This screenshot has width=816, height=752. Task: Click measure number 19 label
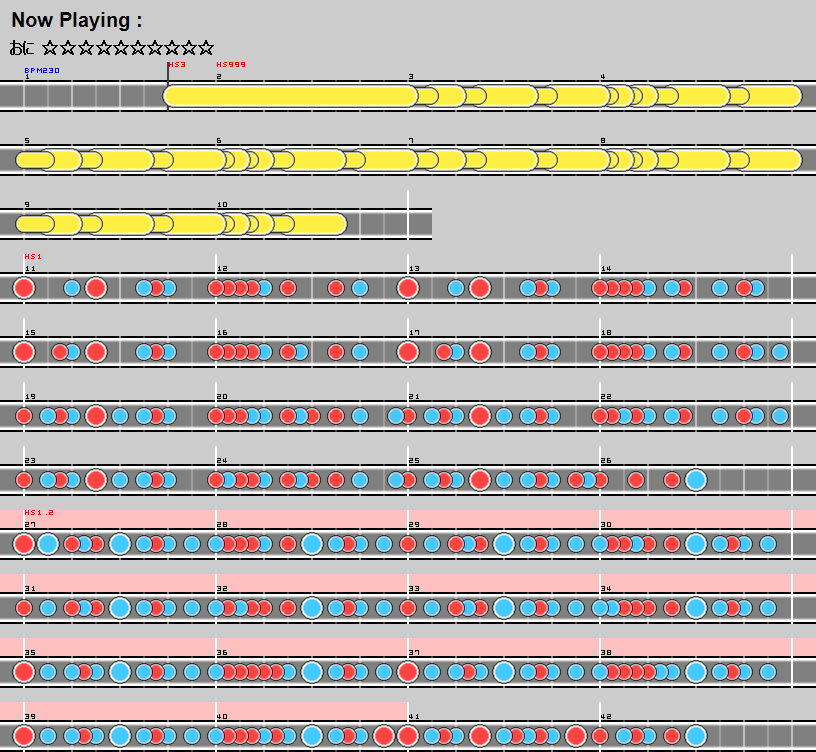(30, 397)
